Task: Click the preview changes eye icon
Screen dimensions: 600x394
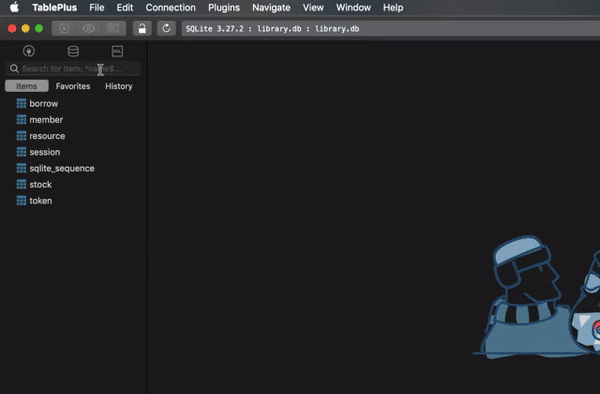Action: (x=89, y=28)
